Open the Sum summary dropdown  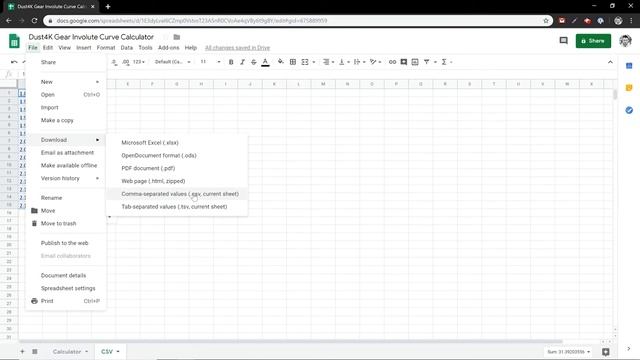click(x=569, y=352)
